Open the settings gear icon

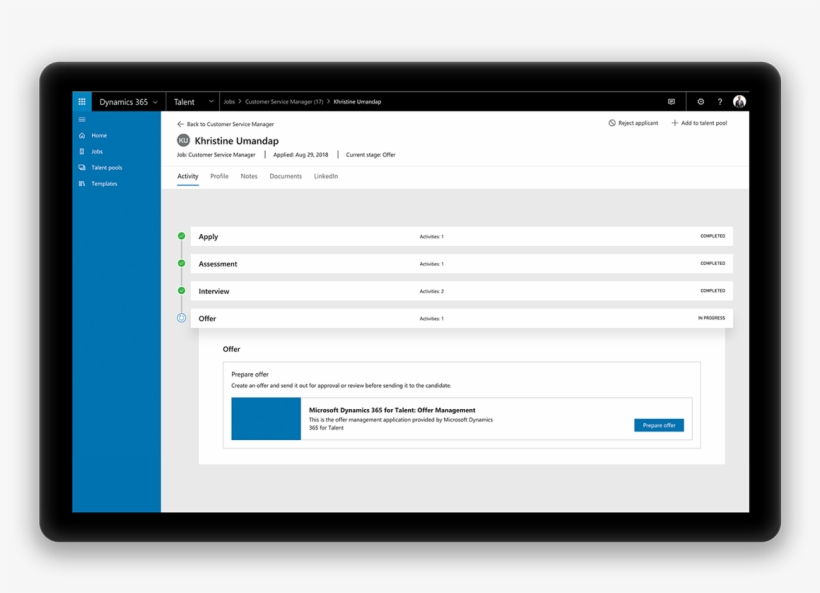(700, 102)
